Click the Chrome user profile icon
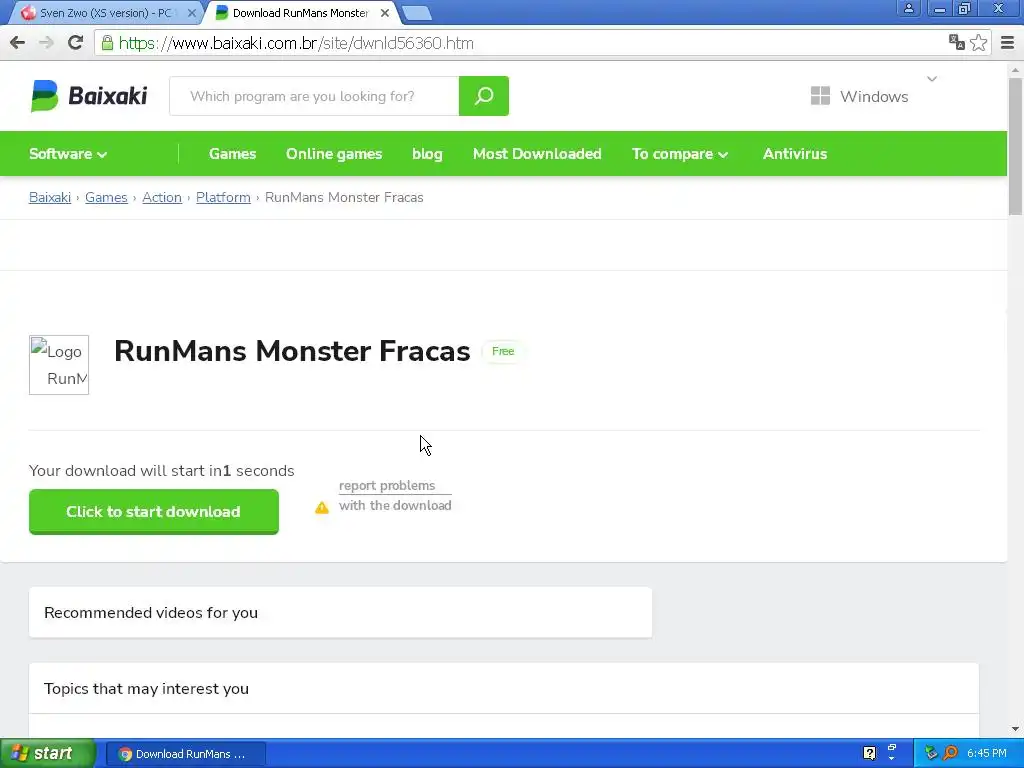The image size is (1024, 768). [908, 8]
